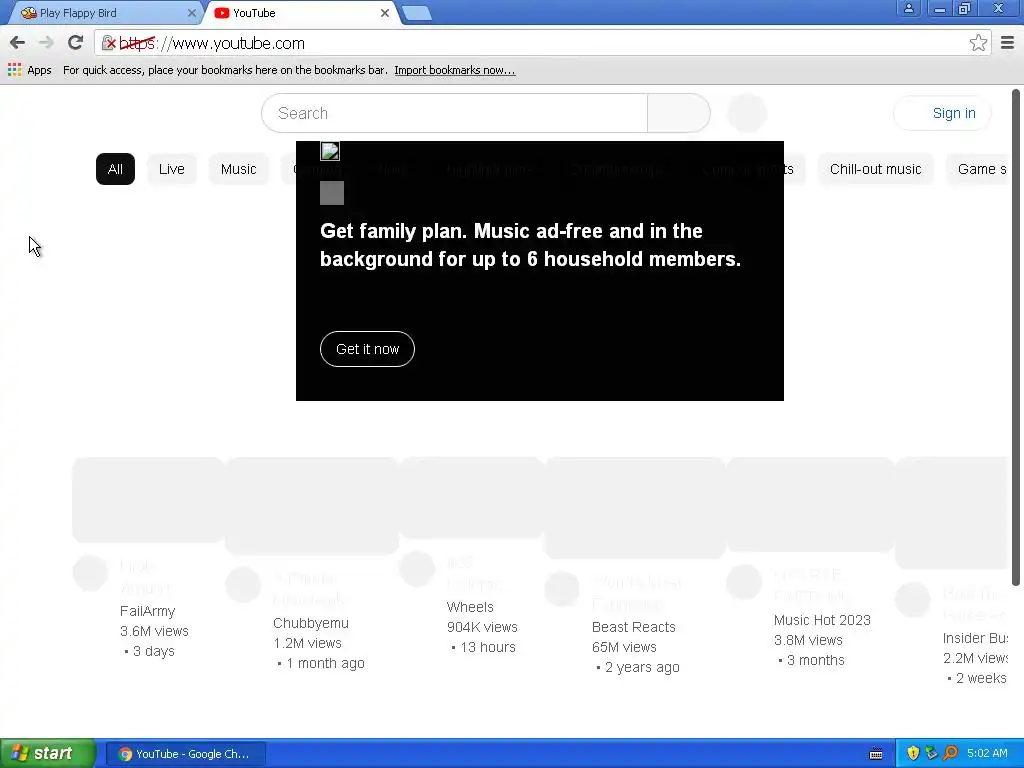Open a new tab button
The image size is (1024, 768).
point(416,13)
